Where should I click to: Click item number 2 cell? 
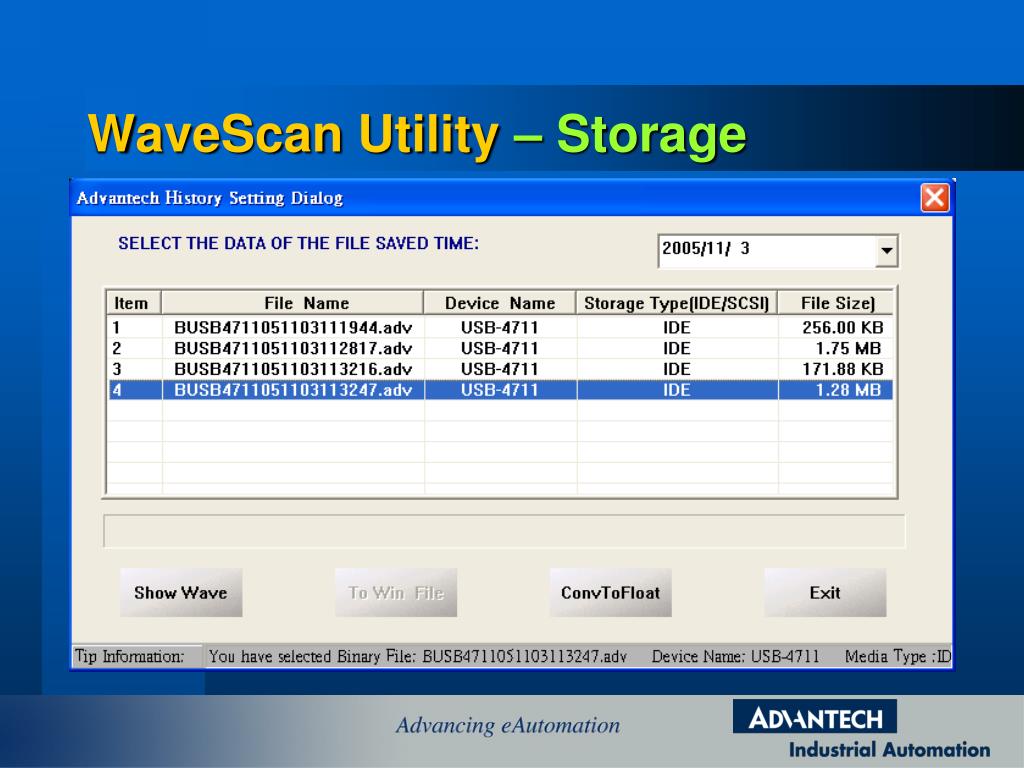(x=135, y=348)
